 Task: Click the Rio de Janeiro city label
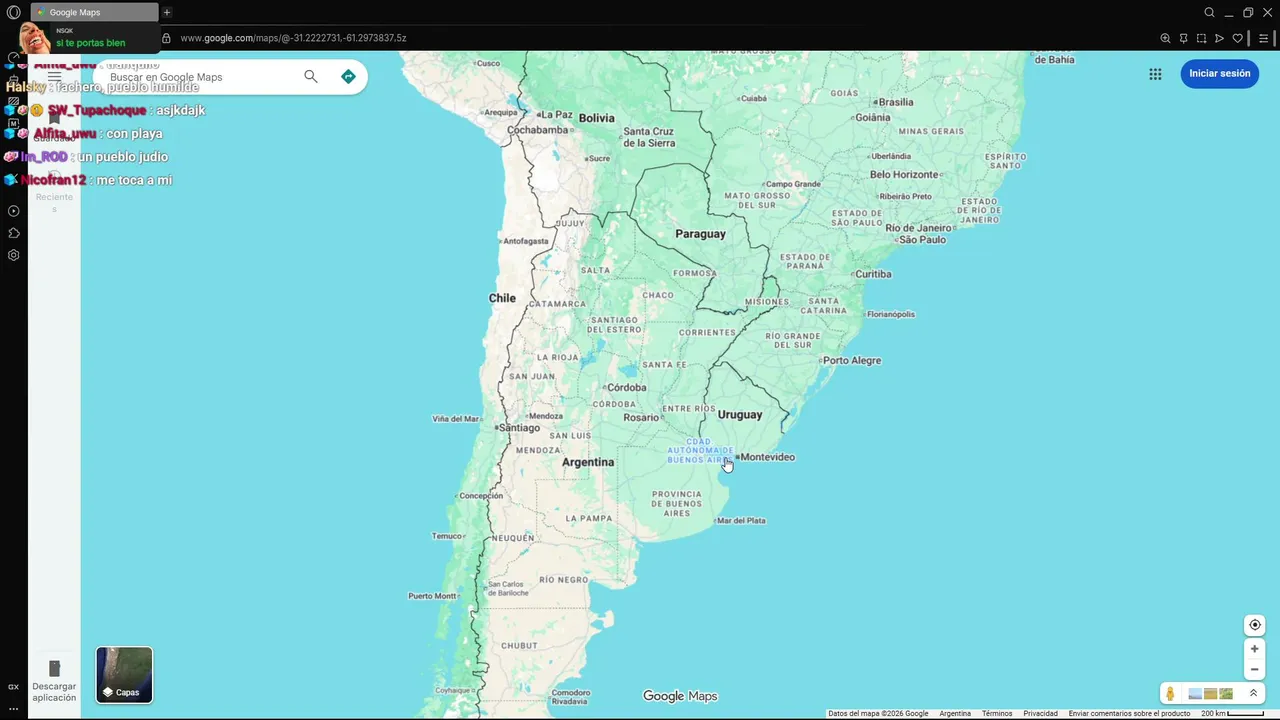click(x=919, y=228)
